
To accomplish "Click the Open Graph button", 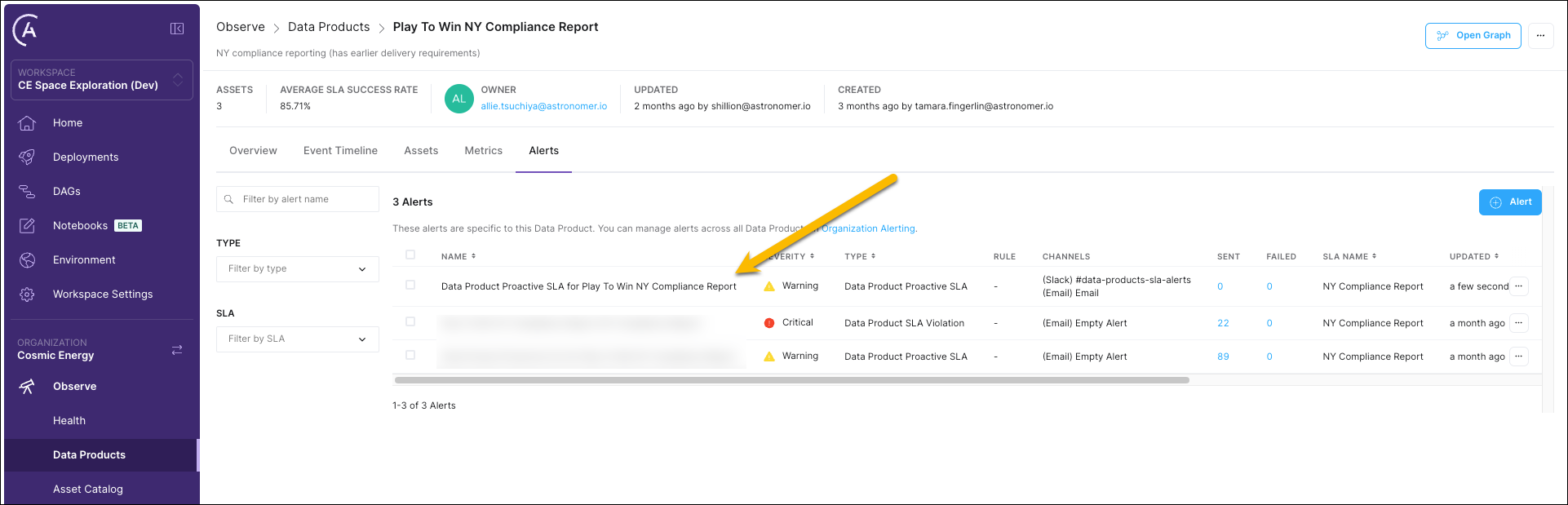I will [1473, 36].
